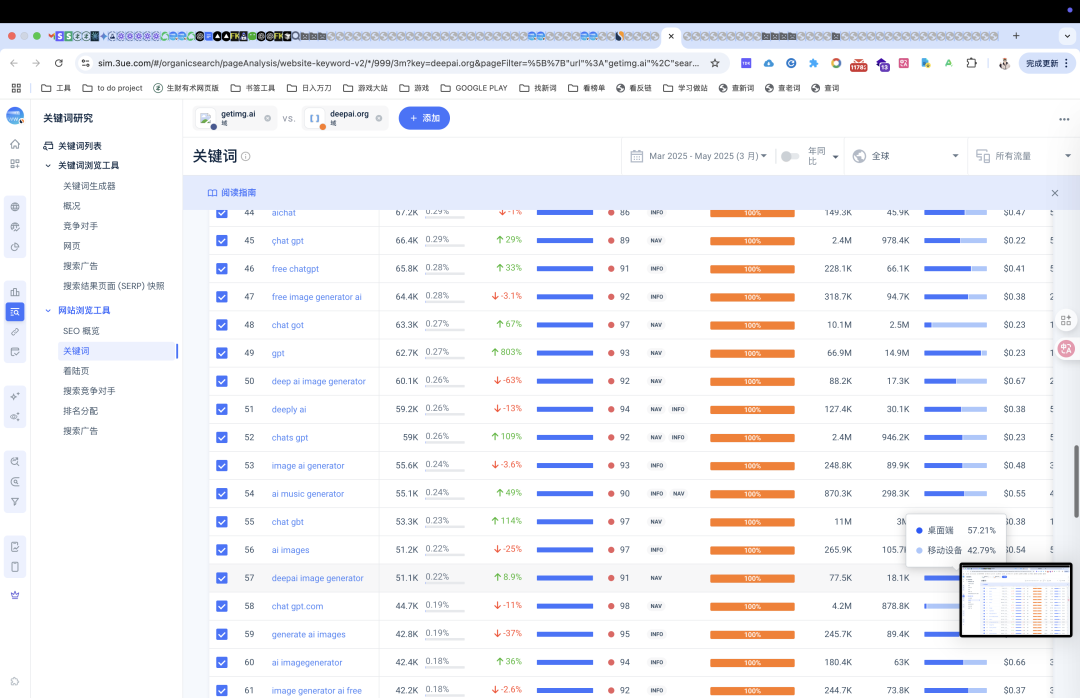Click the 完成更新 browser button
Viewport: 1080px width, 698px height.
coord(1046,63)
